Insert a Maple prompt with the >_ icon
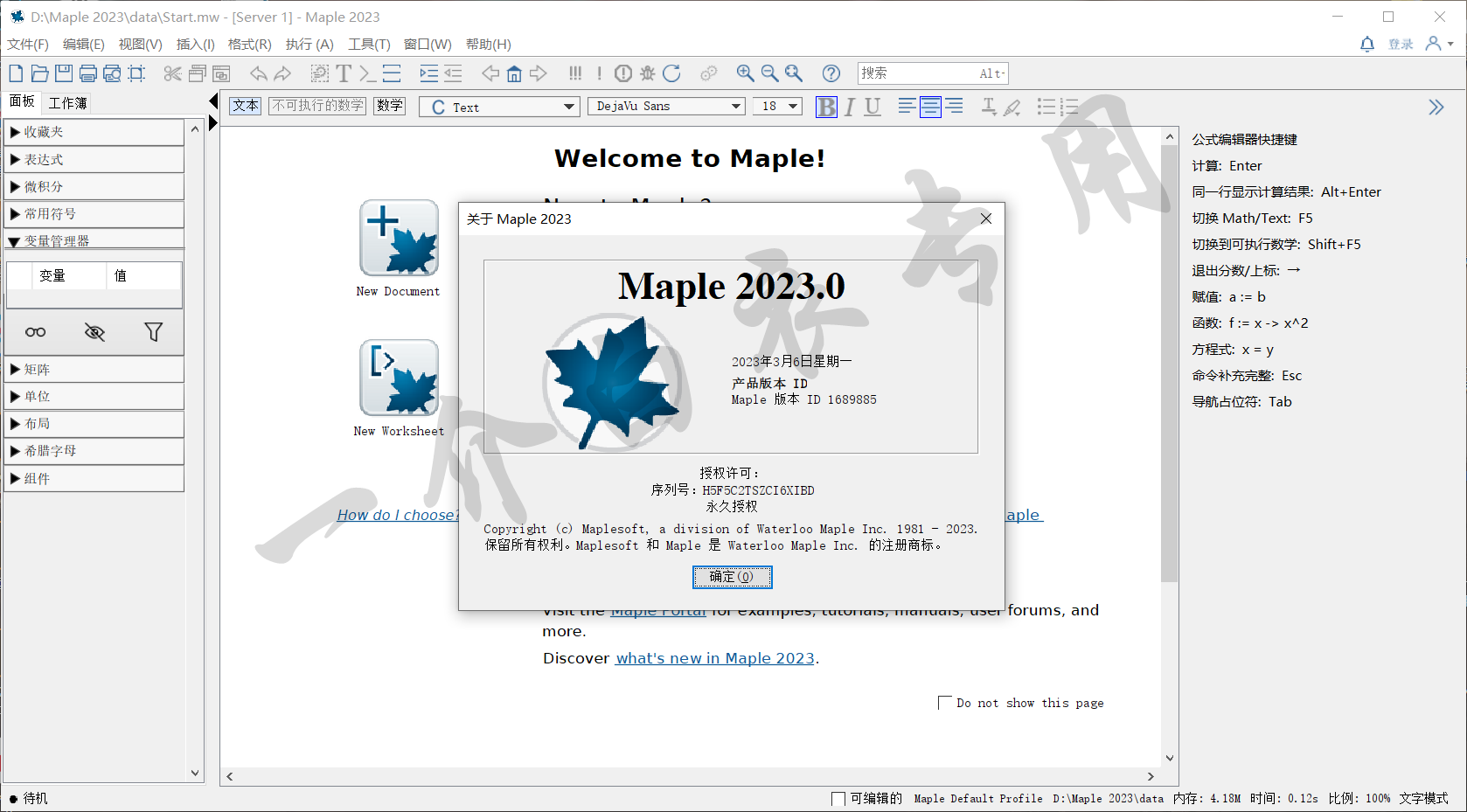1467x812 pixels. tap(367, 73)
